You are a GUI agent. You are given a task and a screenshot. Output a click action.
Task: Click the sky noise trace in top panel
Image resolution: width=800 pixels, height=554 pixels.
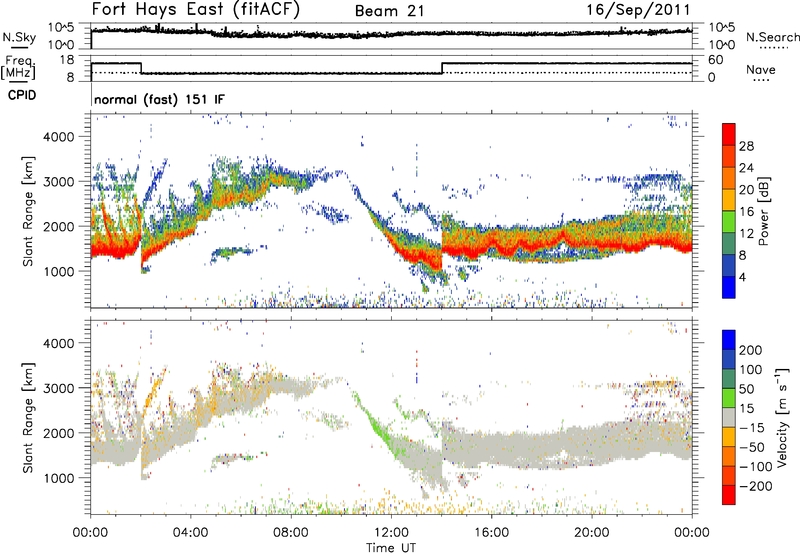click(x=391, y=34)
